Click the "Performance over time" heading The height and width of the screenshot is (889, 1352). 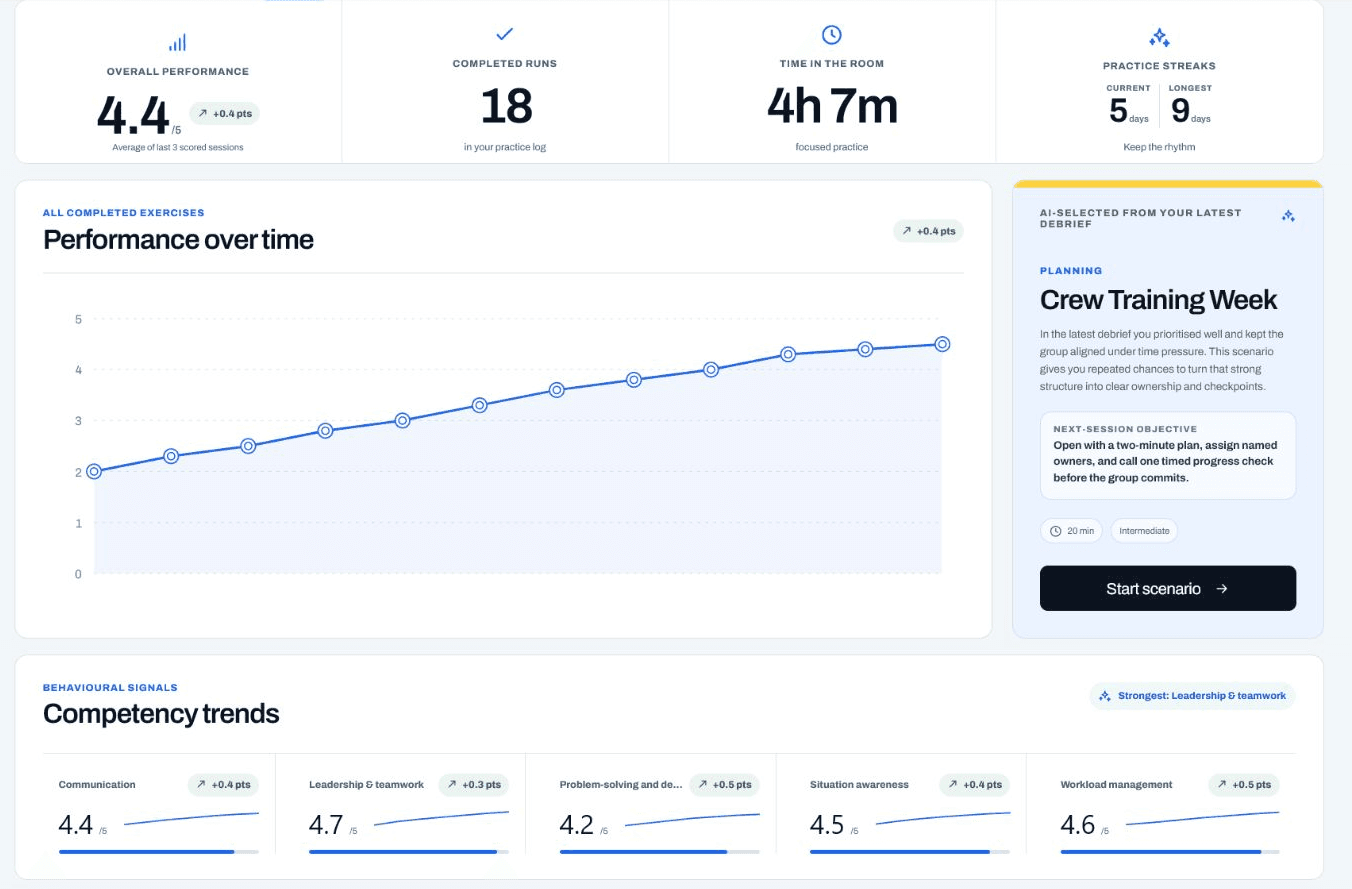(178, 240)
